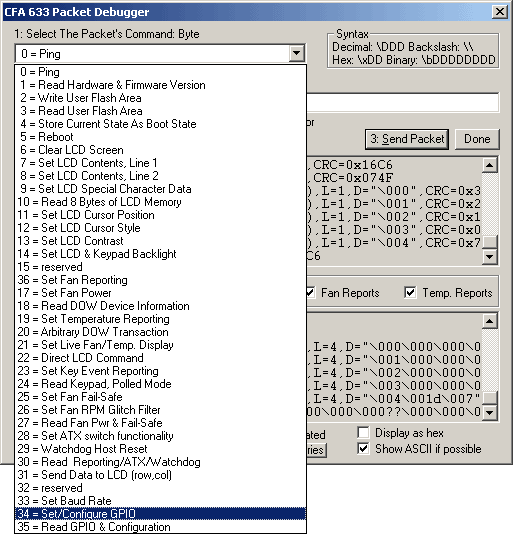The image size is (513, 534).
Task: Choose '19 = Set Temperature Reporting'
Action: tap(160, 319)
